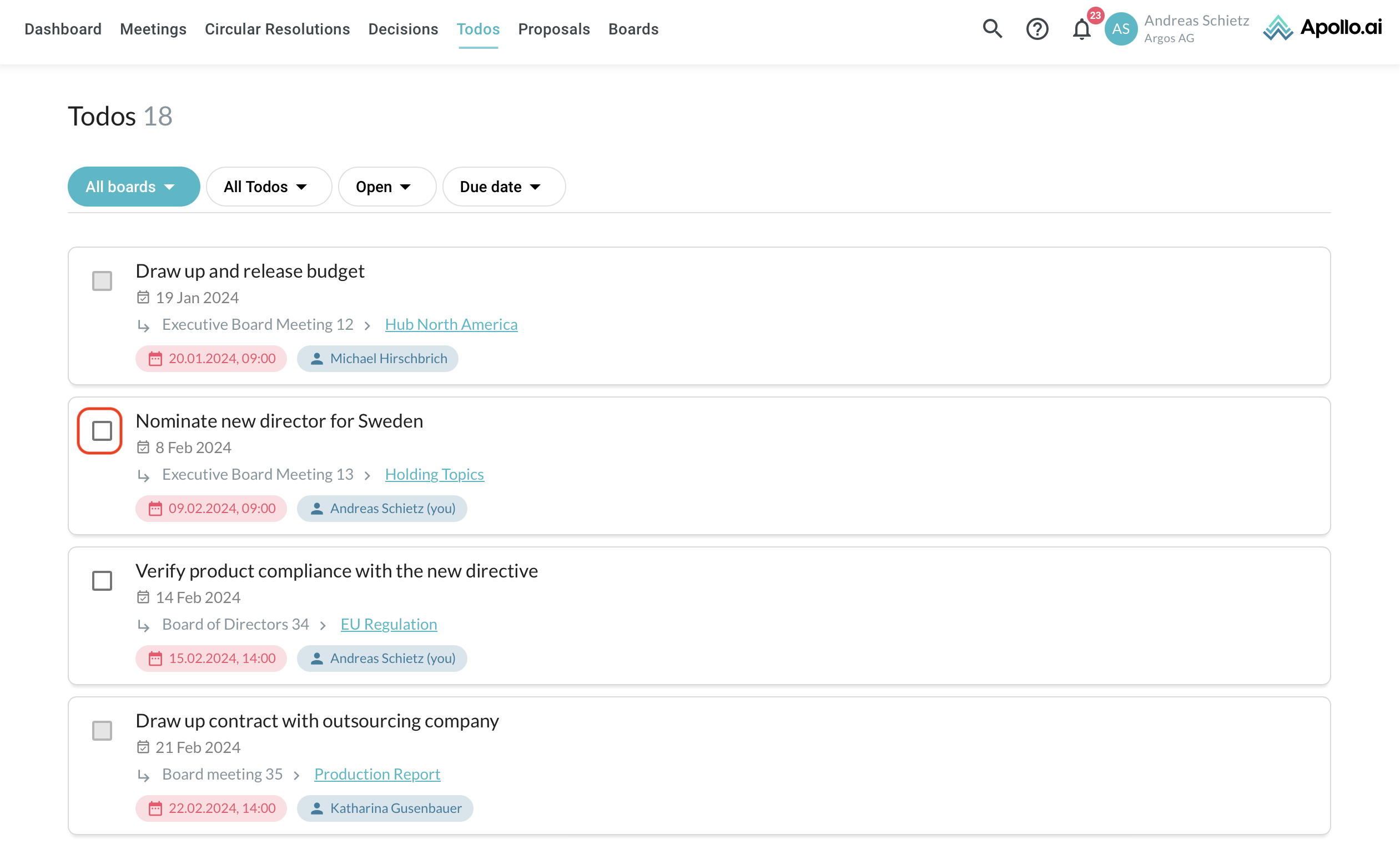Click the Apollo.ai logo

click(1322, 28)
